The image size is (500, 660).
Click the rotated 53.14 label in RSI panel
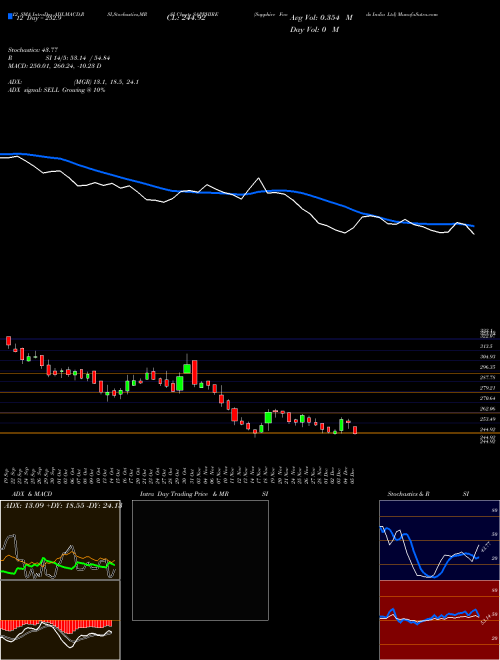click(x=485, y=620)
